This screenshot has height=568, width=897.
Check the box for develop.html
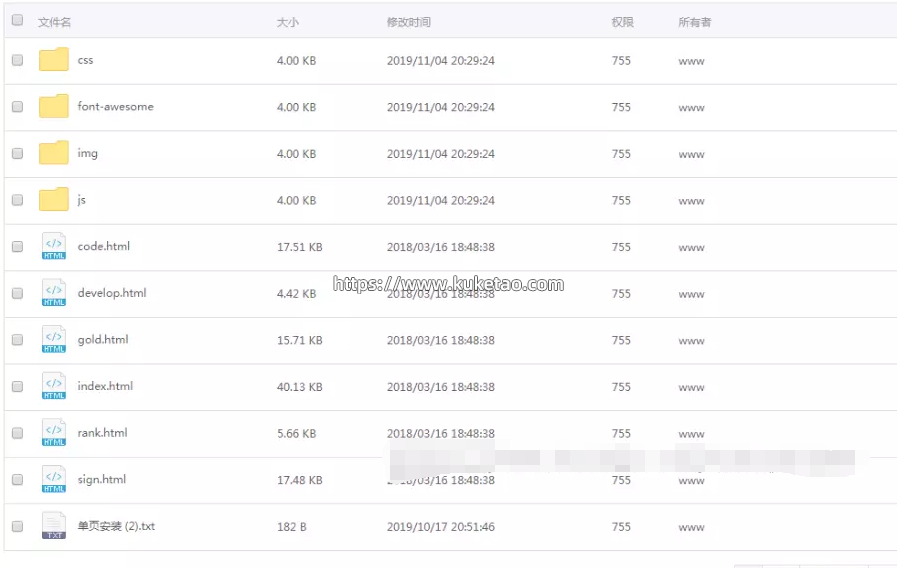(17, 293)
